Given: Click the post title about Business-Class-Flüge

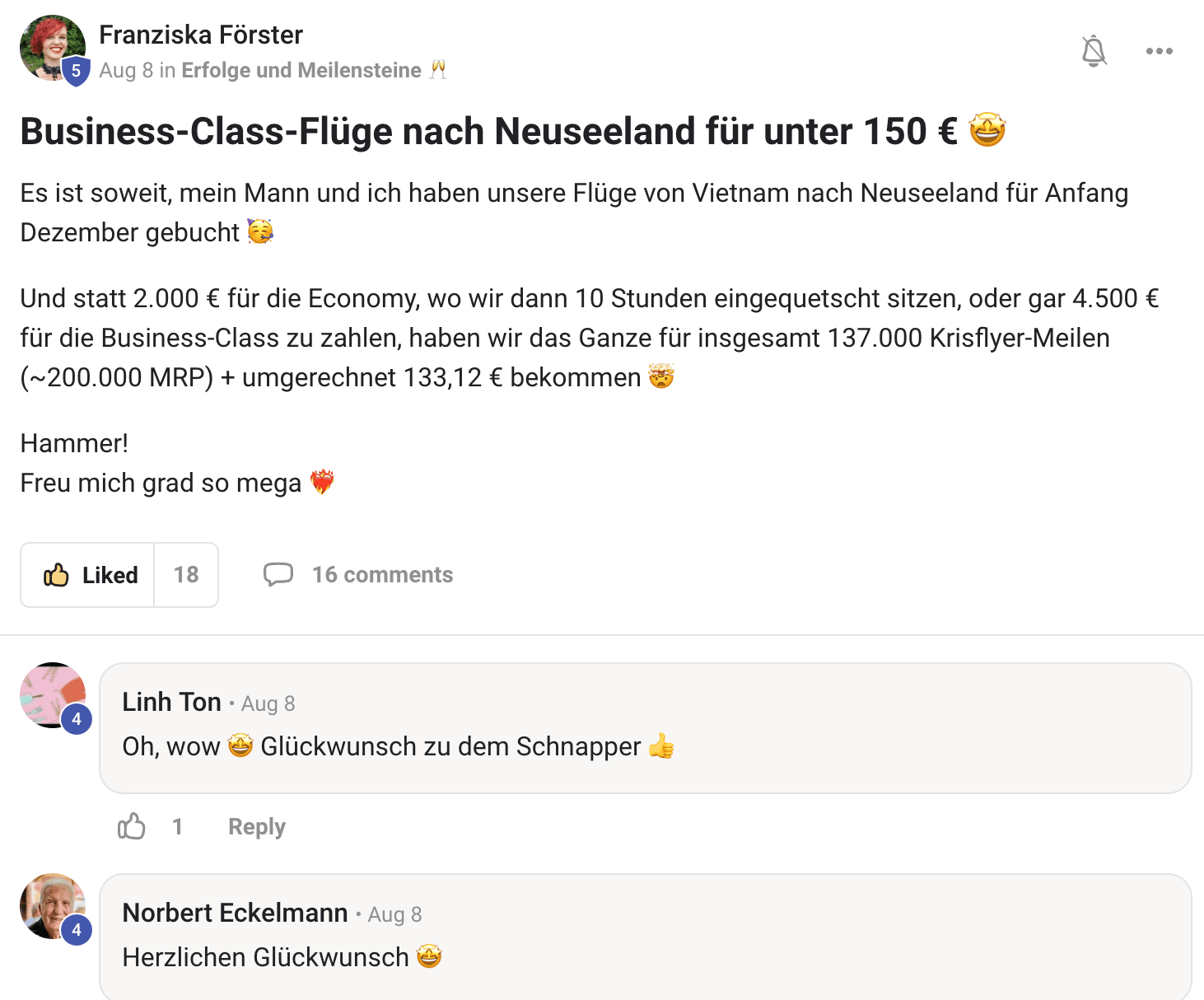Looking at the screenshot, I should point(488,132).
